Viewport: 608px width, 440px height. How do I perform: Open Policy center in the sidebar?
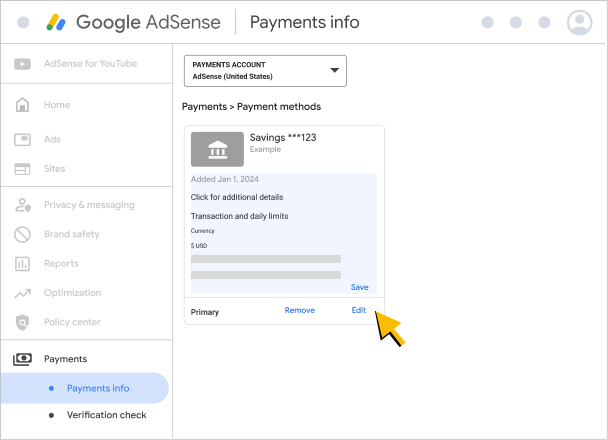pos(72,322)
